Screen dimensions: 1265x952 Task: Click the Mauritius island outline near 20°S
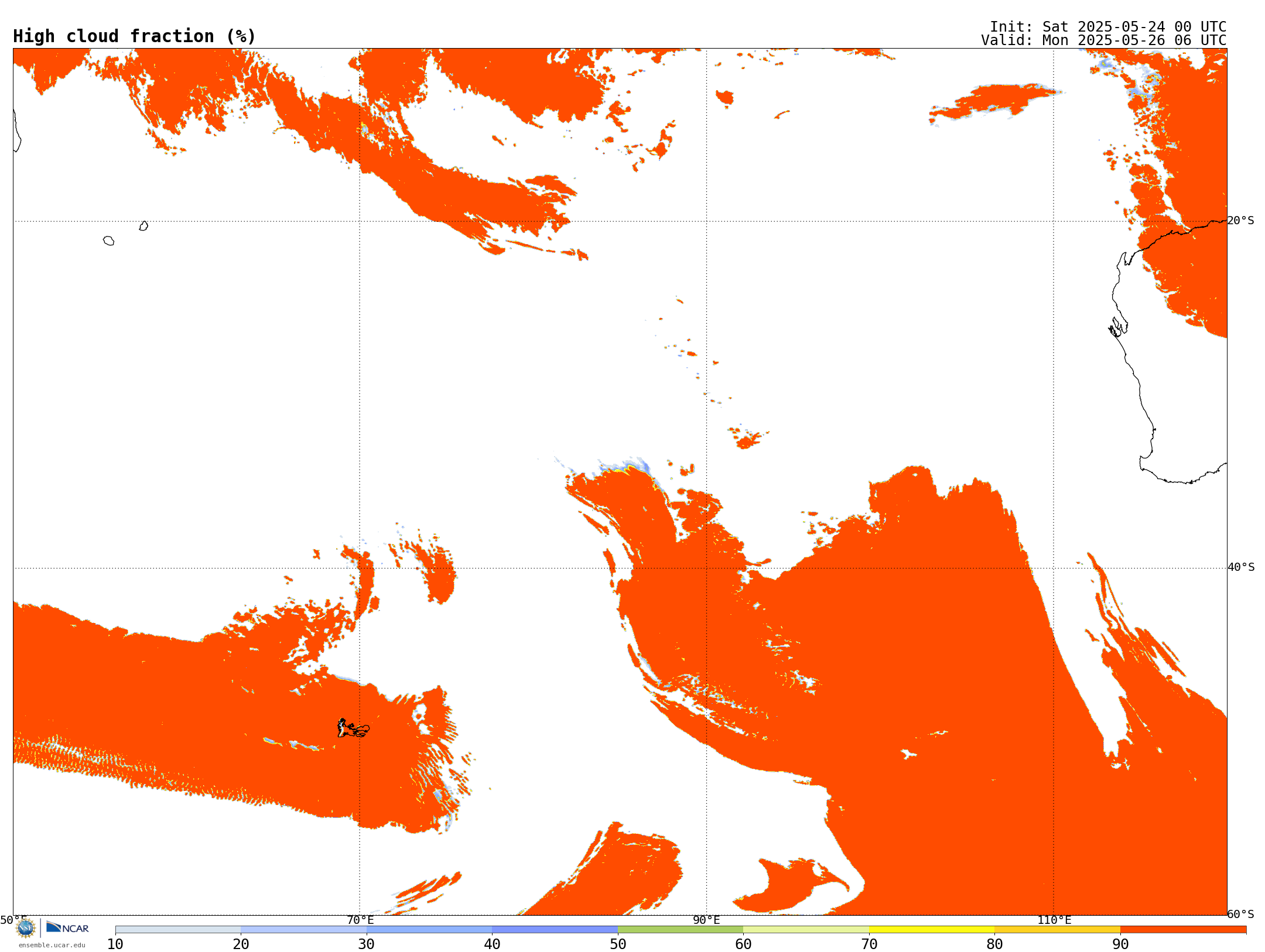tap(143, 226)
